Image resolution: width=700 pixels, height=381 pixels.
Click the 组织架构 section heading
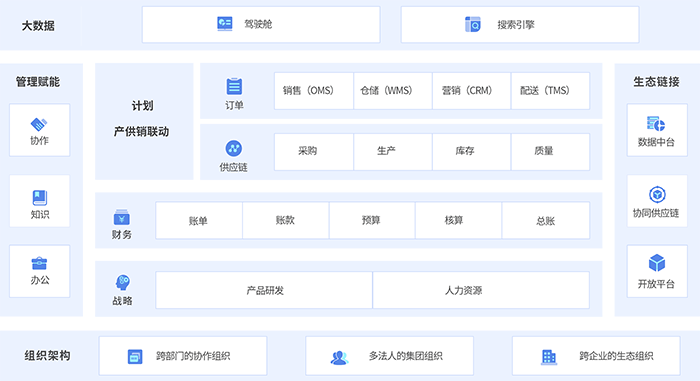(47, 356)
